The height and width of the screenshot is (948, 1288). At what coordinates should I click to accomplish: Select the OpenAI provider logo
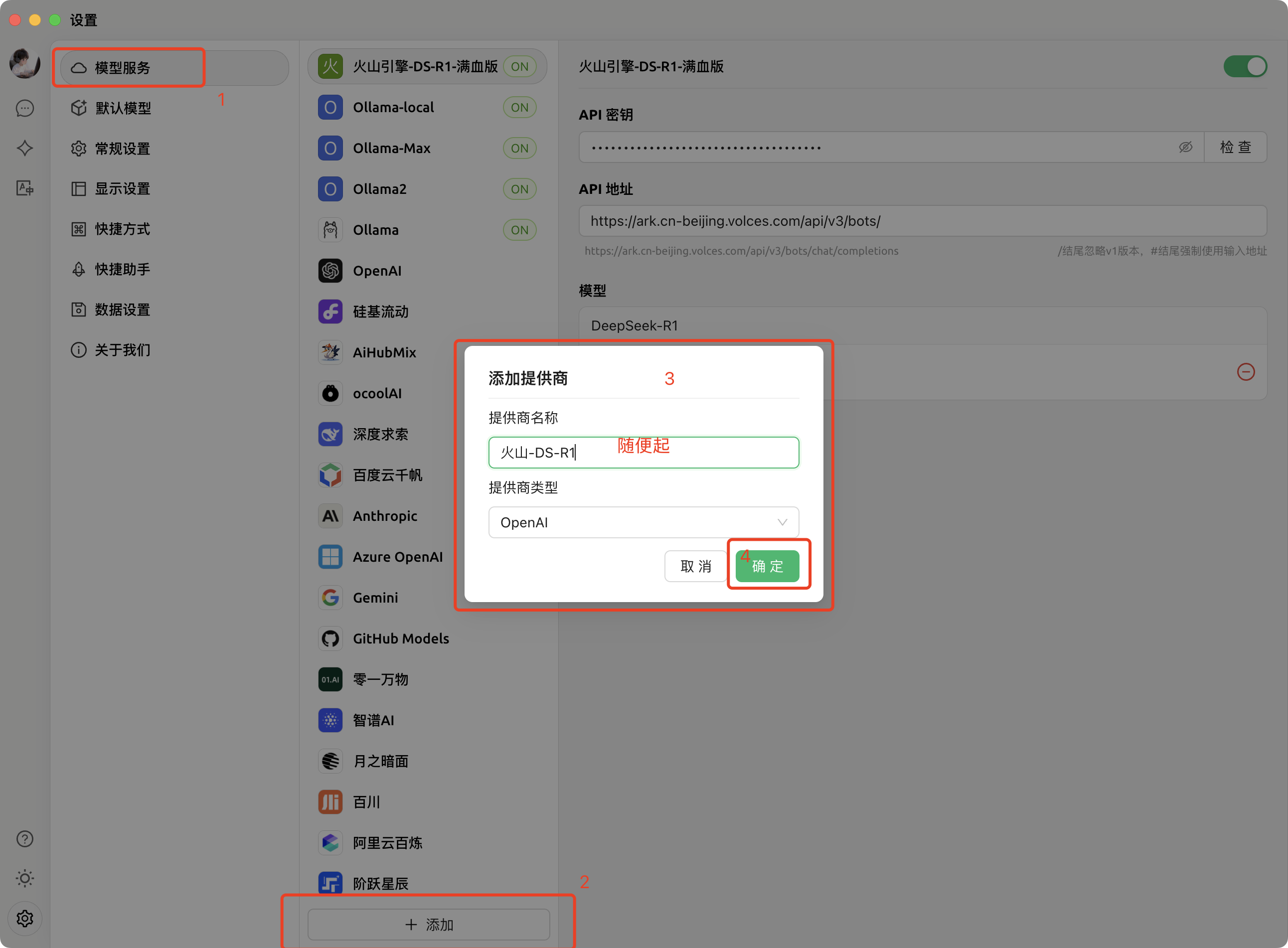tap(330, 271)
